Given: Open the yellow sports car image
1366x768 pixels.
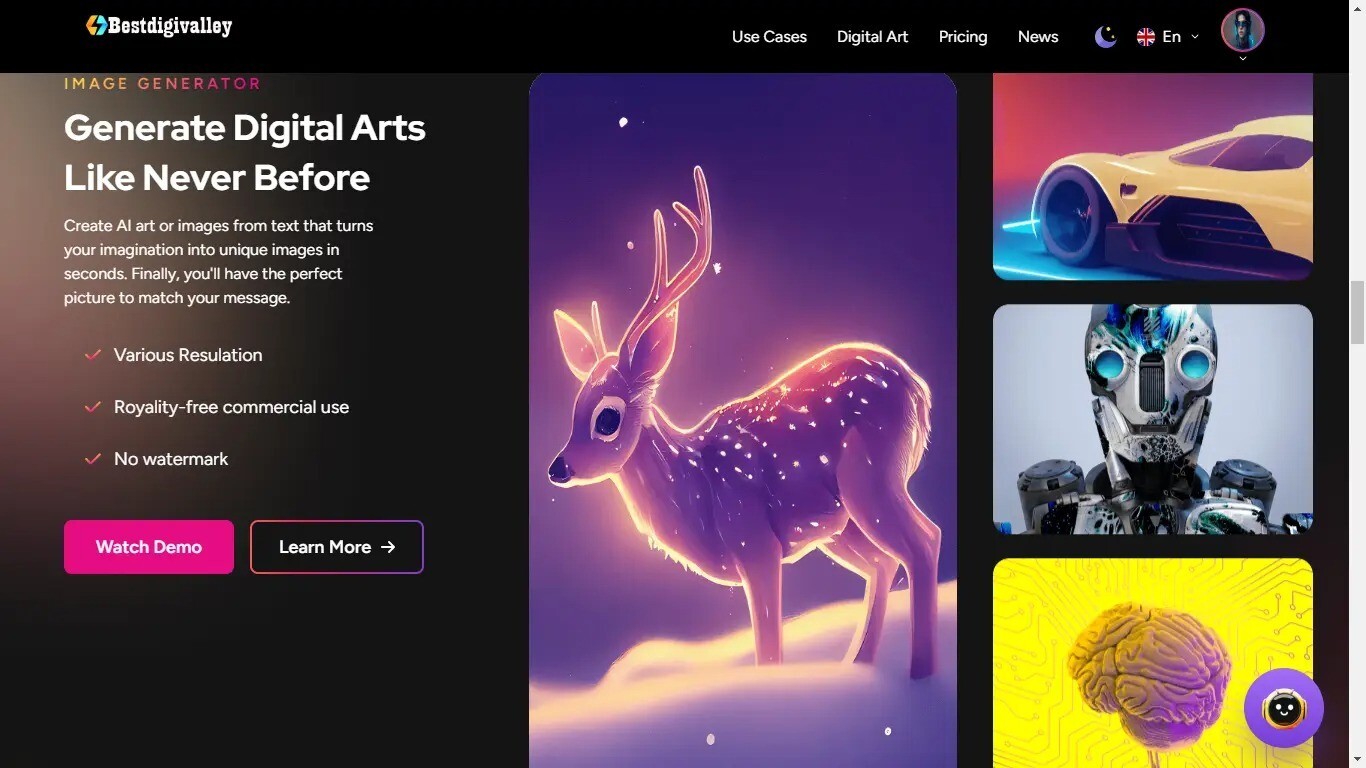Looking at the screenshot, I should click(1153, 176).
